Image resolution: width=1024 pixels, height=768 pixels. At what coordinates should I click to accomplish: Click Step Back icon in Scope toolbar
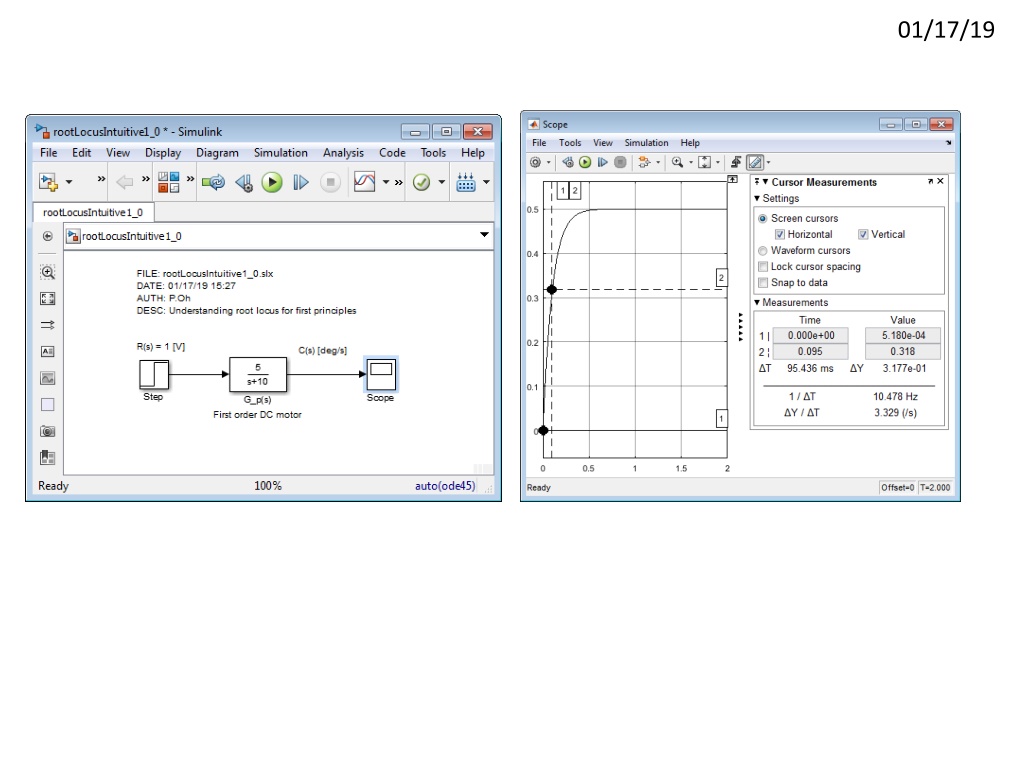(568, 162)
